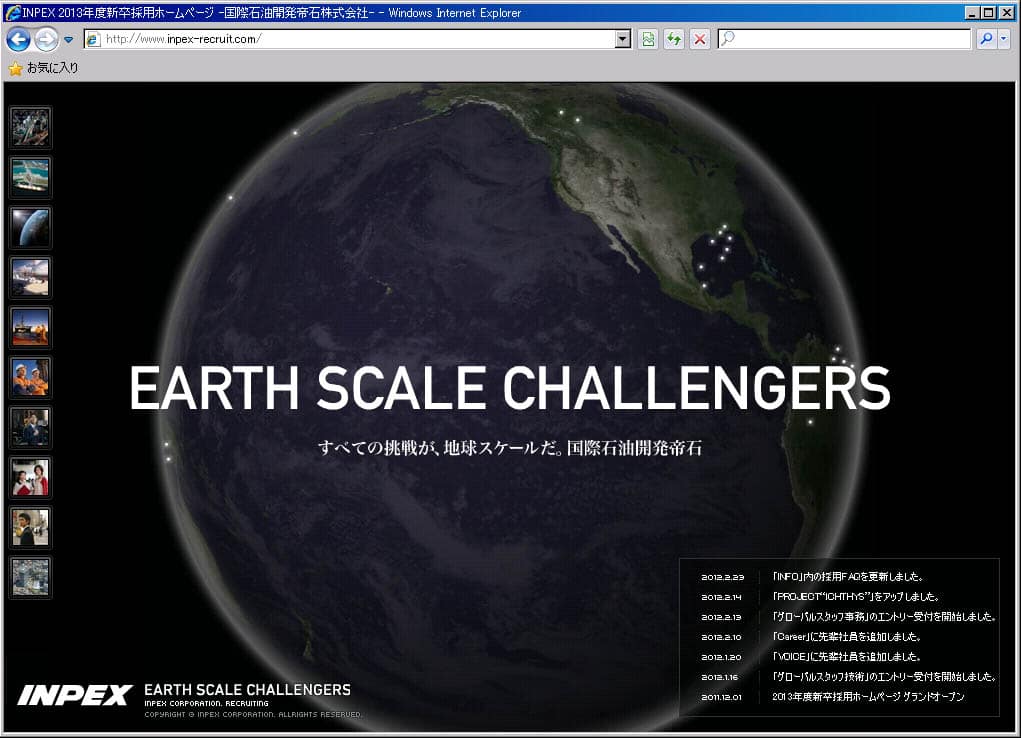Select the aerial city view thumbnail
The width and height of the screenshot is (1021, 738).
pos(30,578)
